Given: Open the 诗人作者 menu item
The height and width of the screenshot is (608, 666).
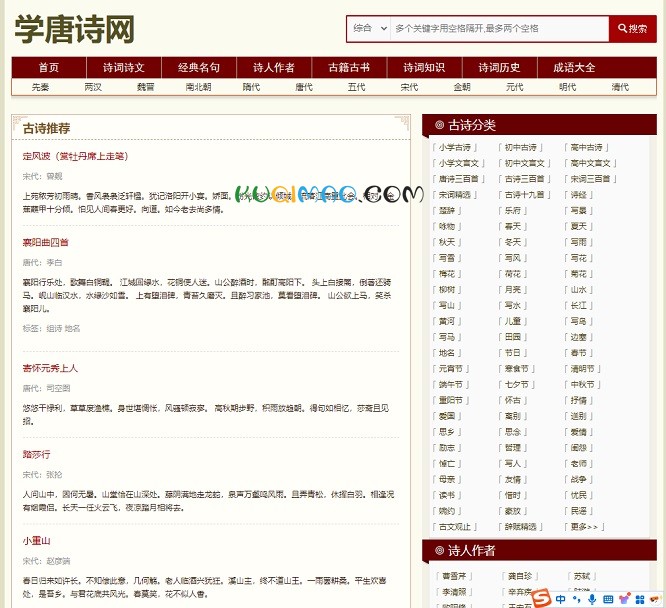Looking at the screenshot, I should tap(274, 68).
